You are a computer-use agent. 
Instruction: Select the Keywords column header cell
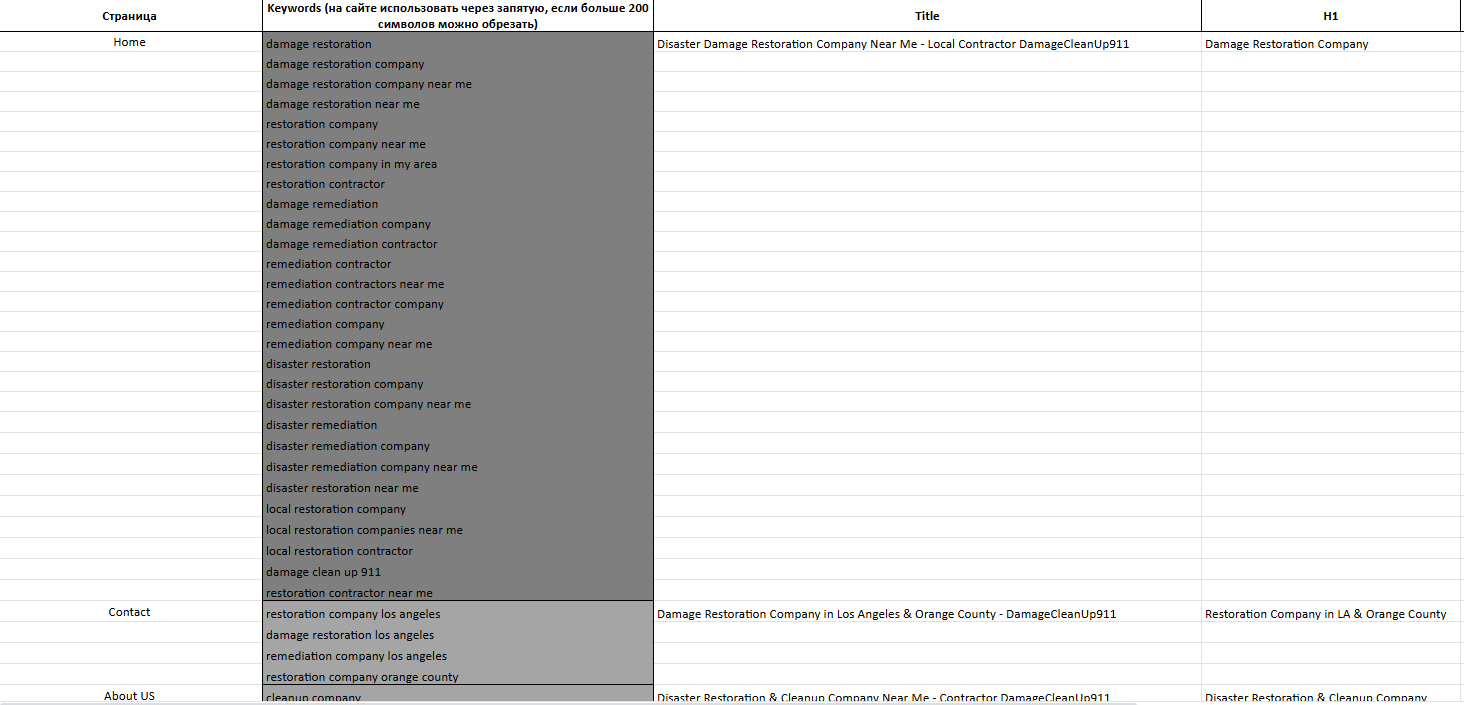click(x=458, y=16)
